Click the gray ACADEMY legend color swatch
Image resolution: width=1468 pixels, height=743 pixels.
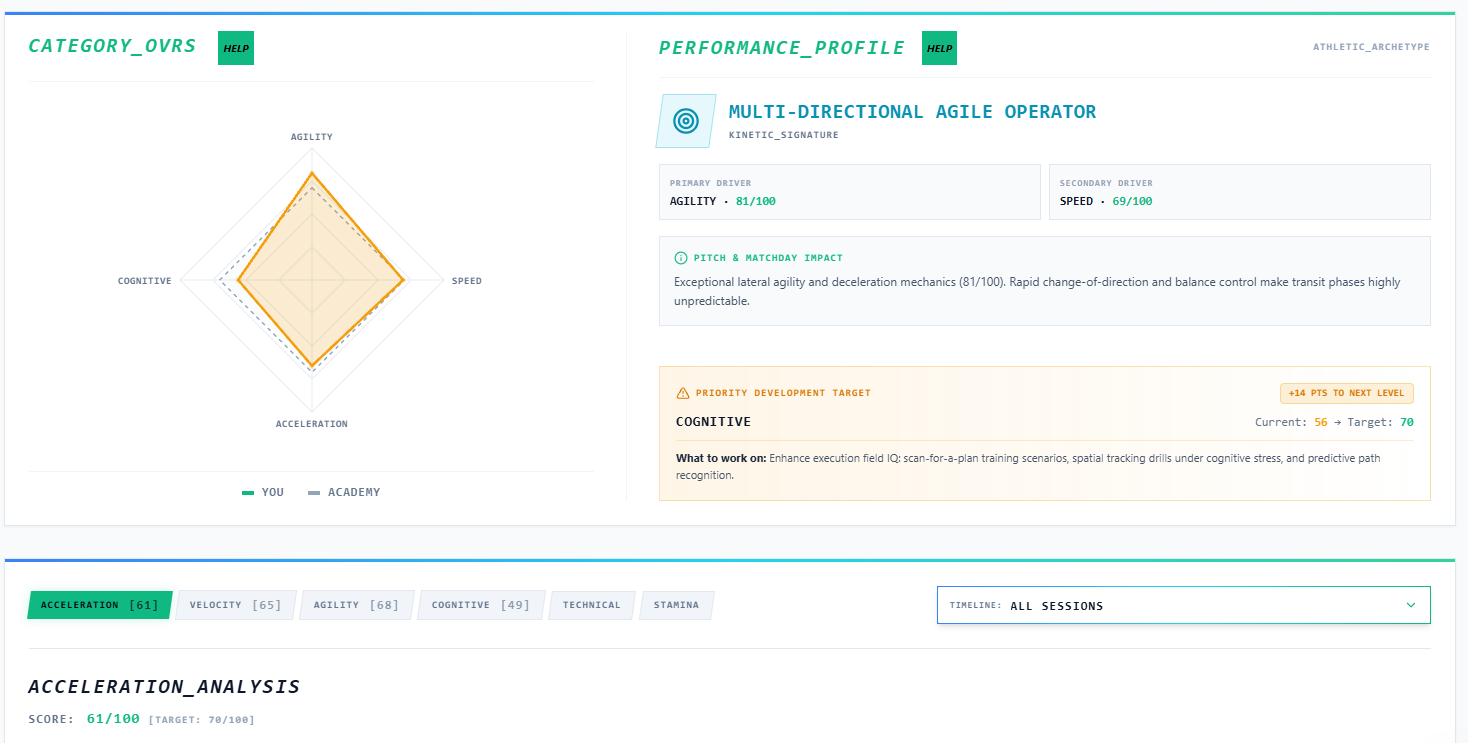tap(314, 493)
